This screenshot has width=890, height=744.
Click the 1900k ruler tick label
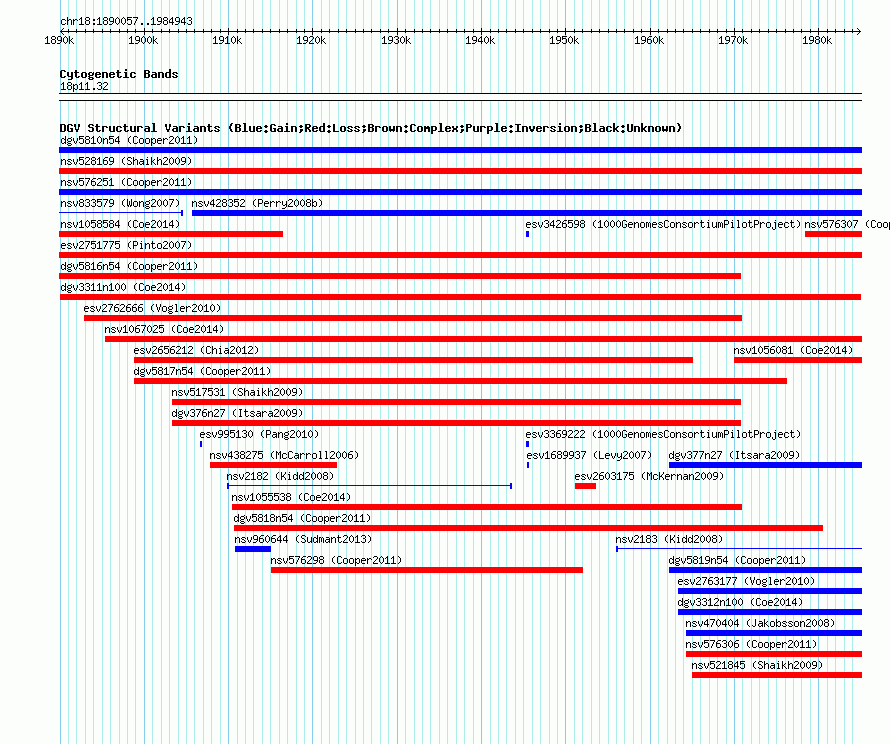click(x=143, y=40)
